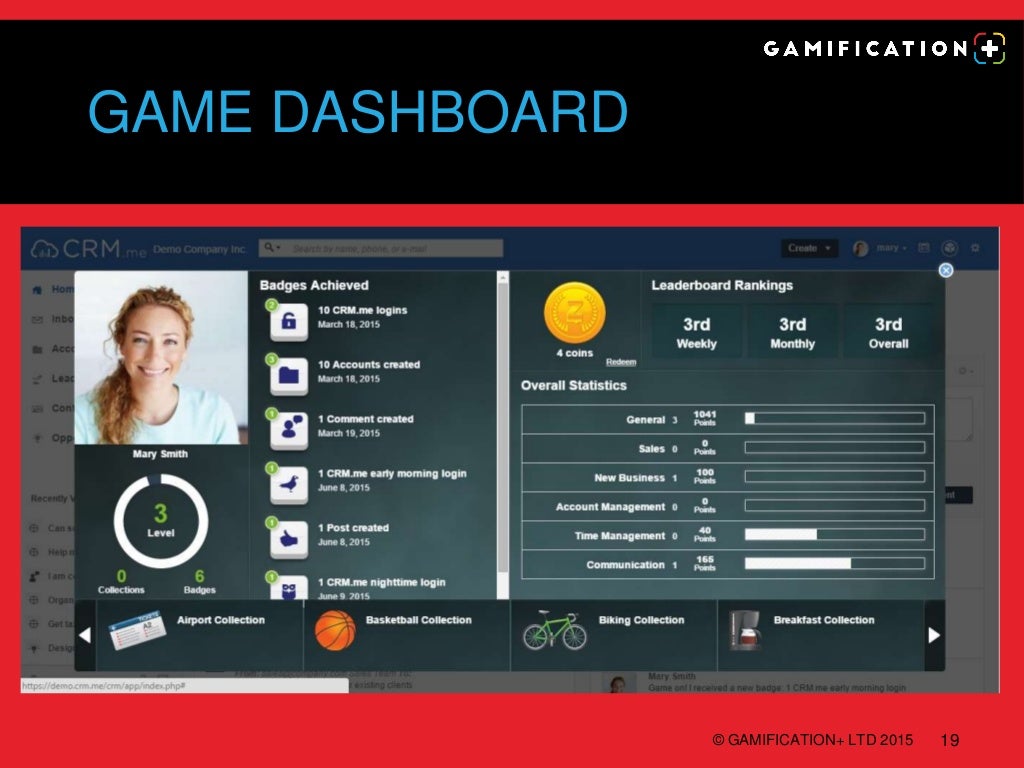The width and height of the screenshot is (1024, 768).
Task: Close the game dashboard overlay
Action: pos(946,270)
